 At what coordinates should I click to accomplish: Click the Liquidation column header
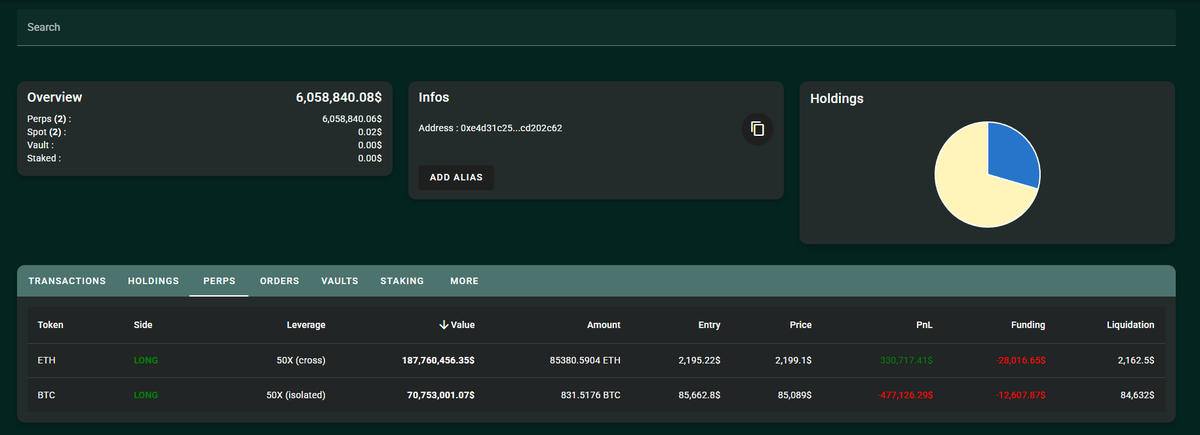(1131, 325)
